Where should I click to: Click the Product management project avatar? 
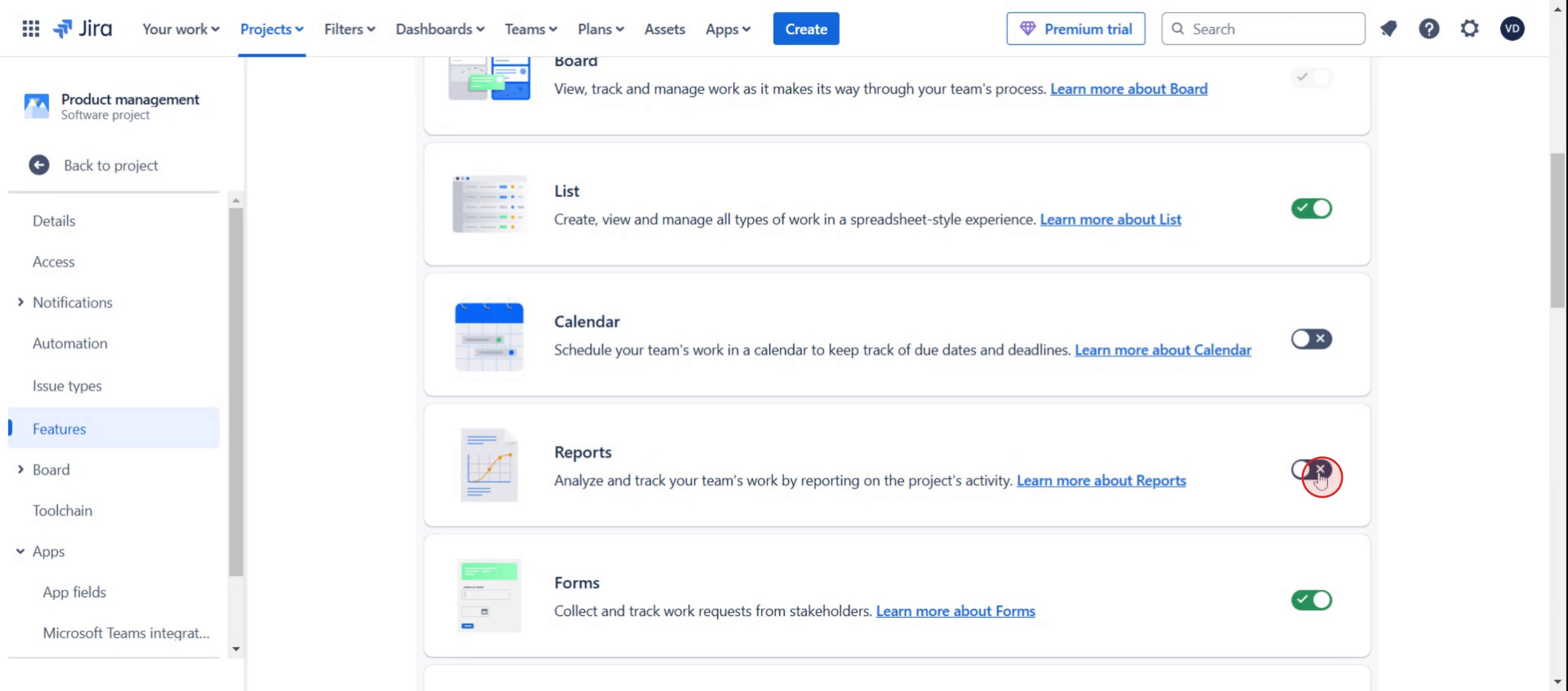[36, 106]
